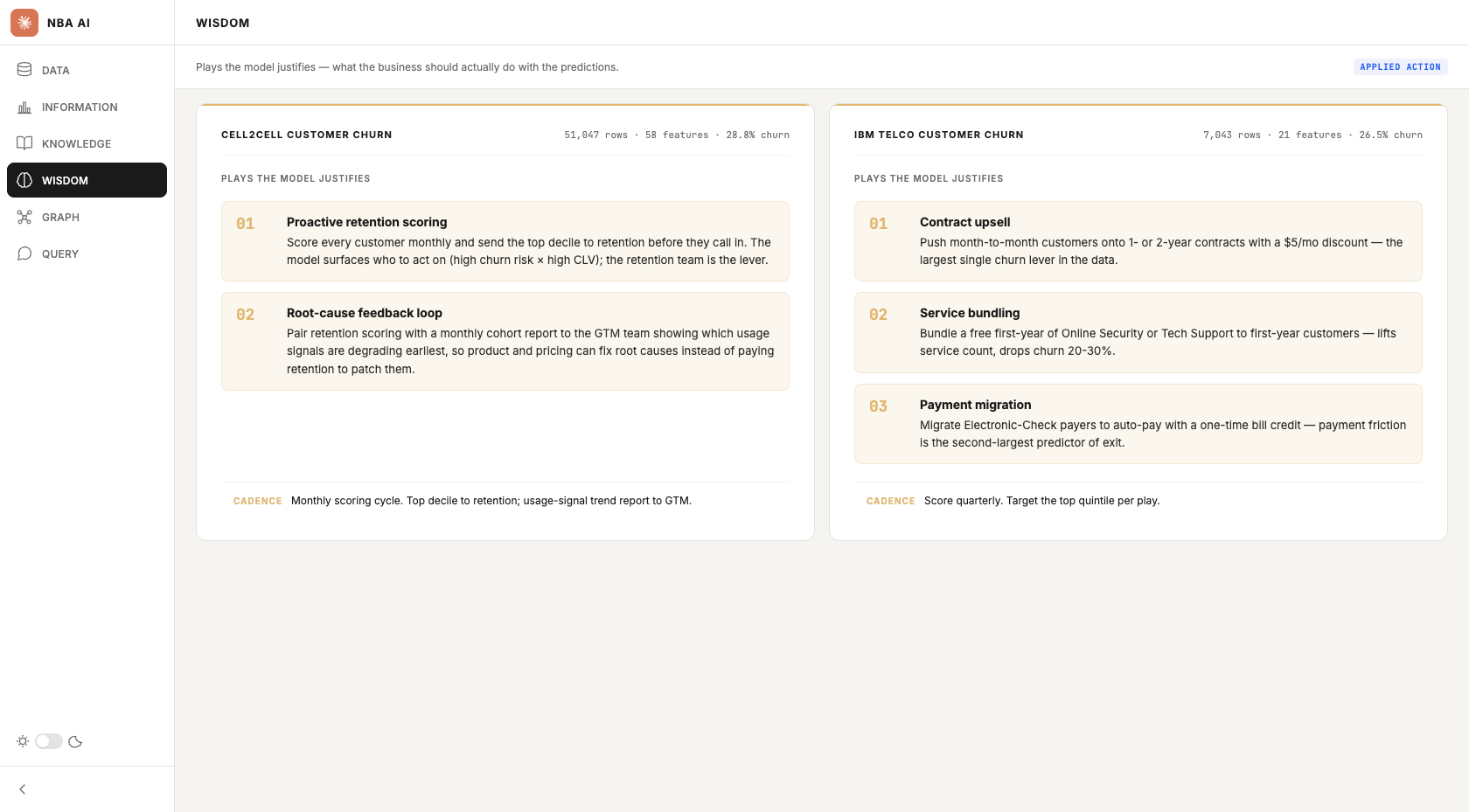
Task: Click the Cell2Cell Customer Churn title
Action: pos(306,135)
